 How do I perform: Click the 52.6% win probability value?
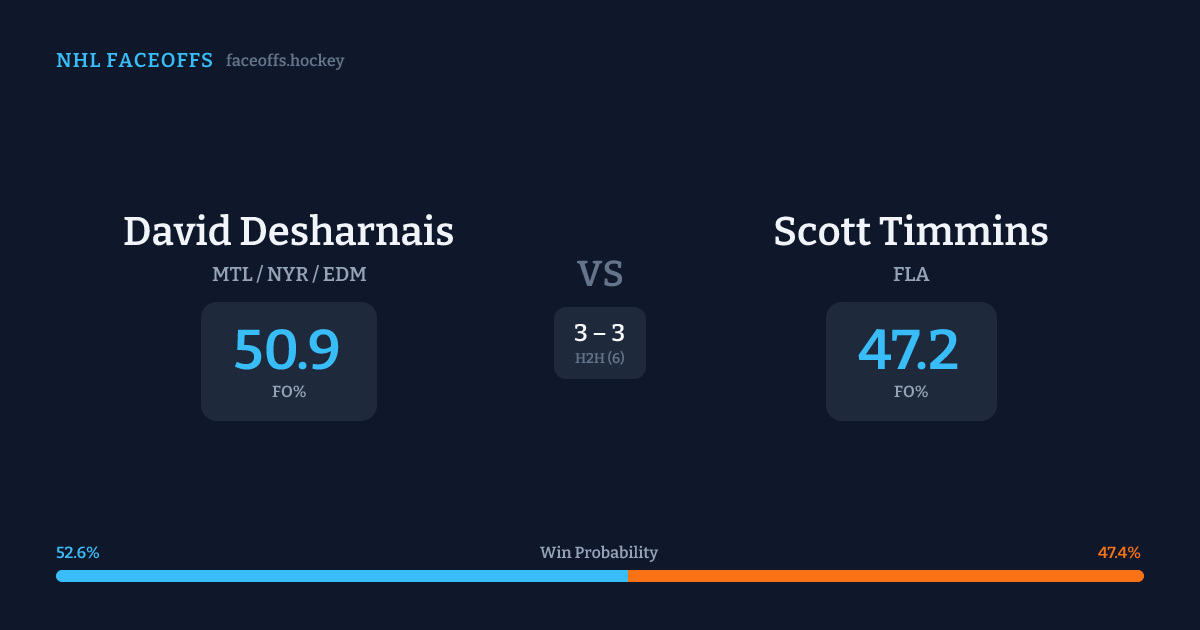78,553
